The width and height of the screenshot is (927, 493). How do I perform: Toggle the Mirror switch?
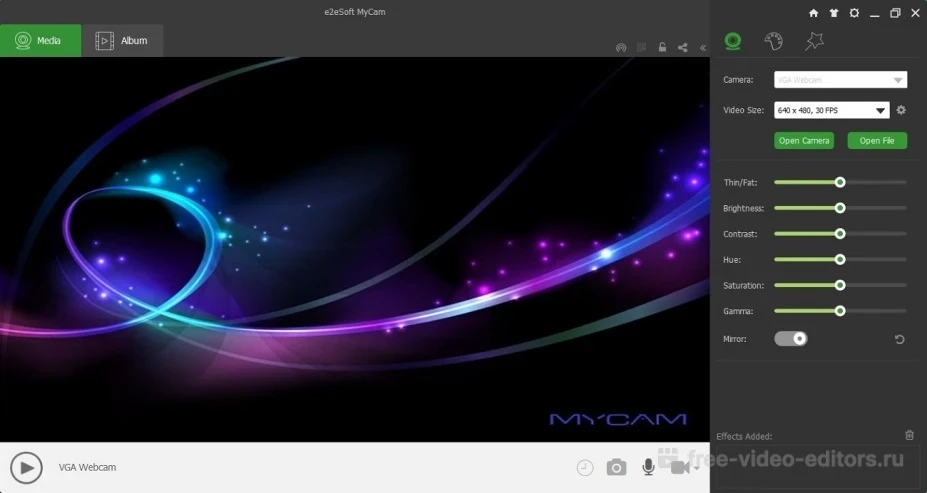click(790, 339)
